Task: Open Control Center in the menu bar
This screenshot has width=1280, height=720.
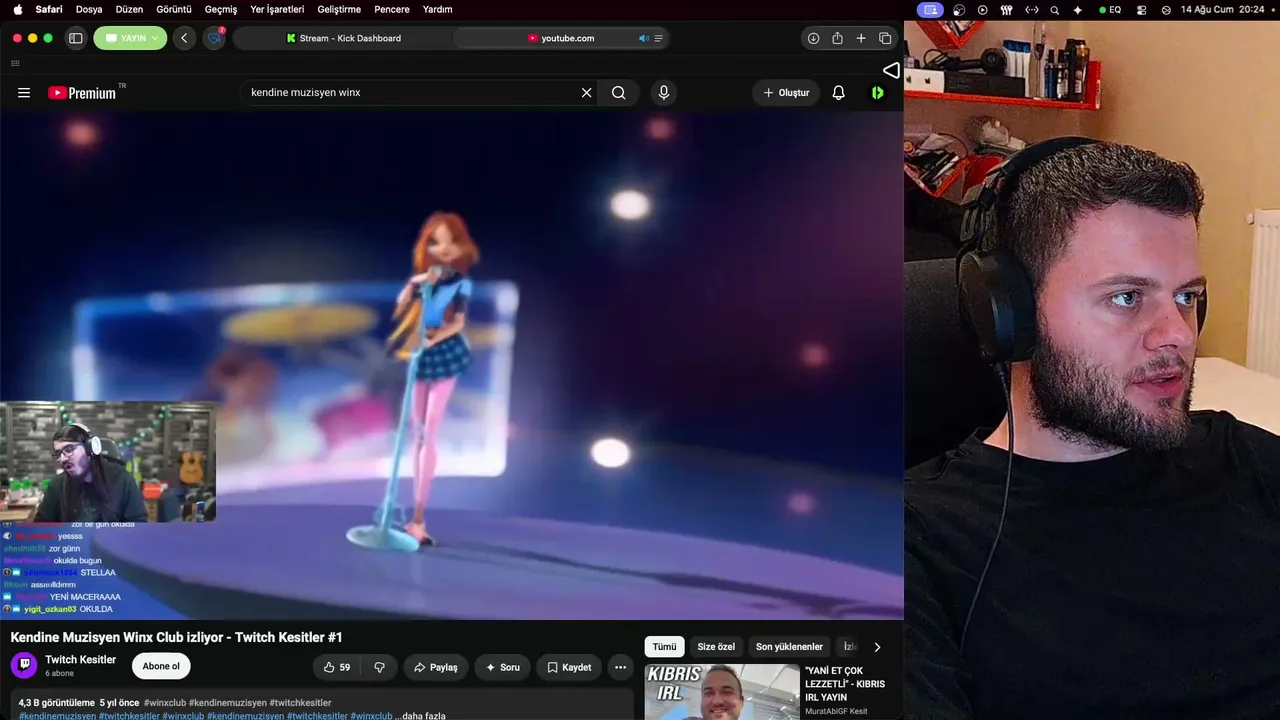Action: click(1142, 9)
